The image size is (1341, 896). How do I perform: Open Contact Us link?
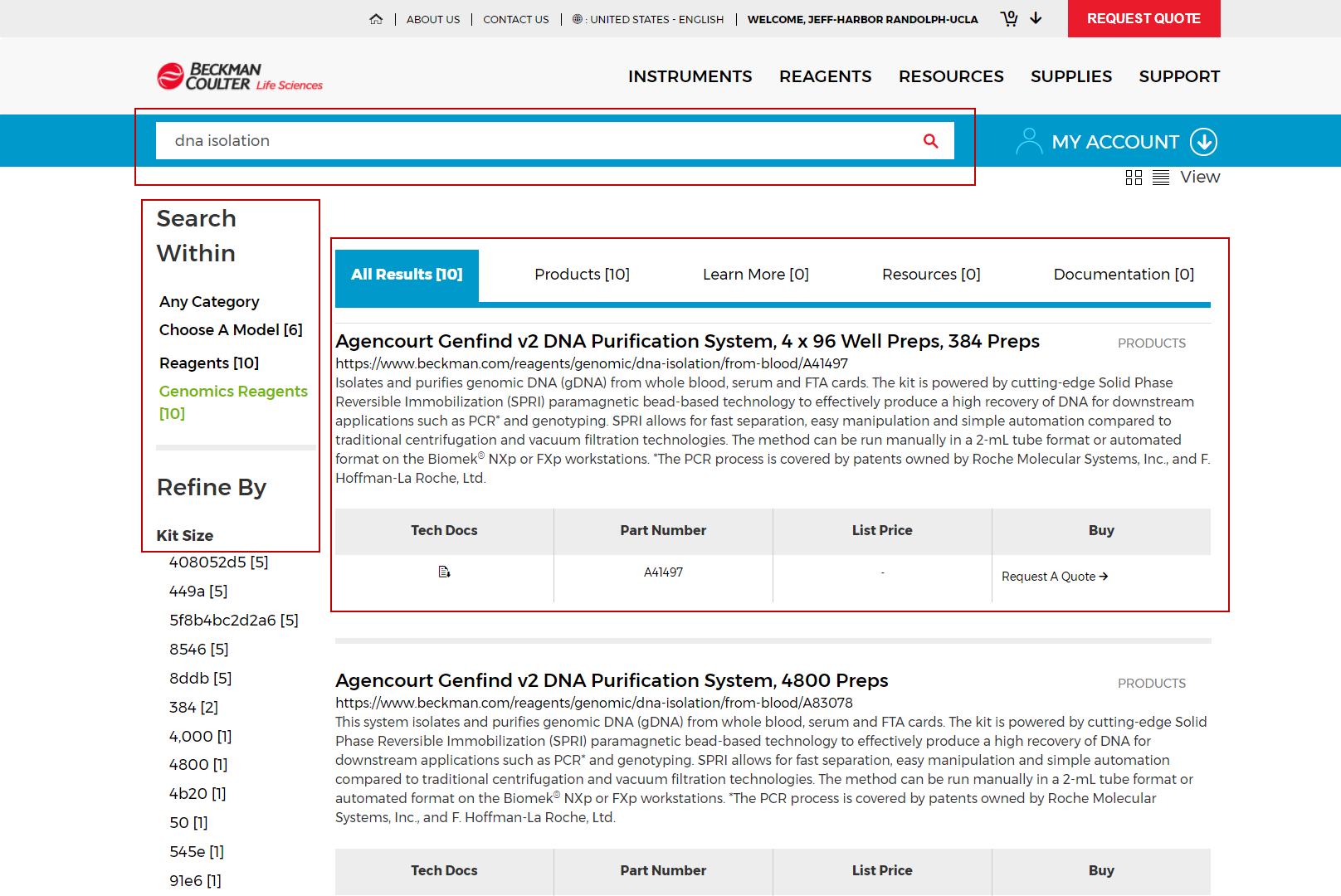516,19
